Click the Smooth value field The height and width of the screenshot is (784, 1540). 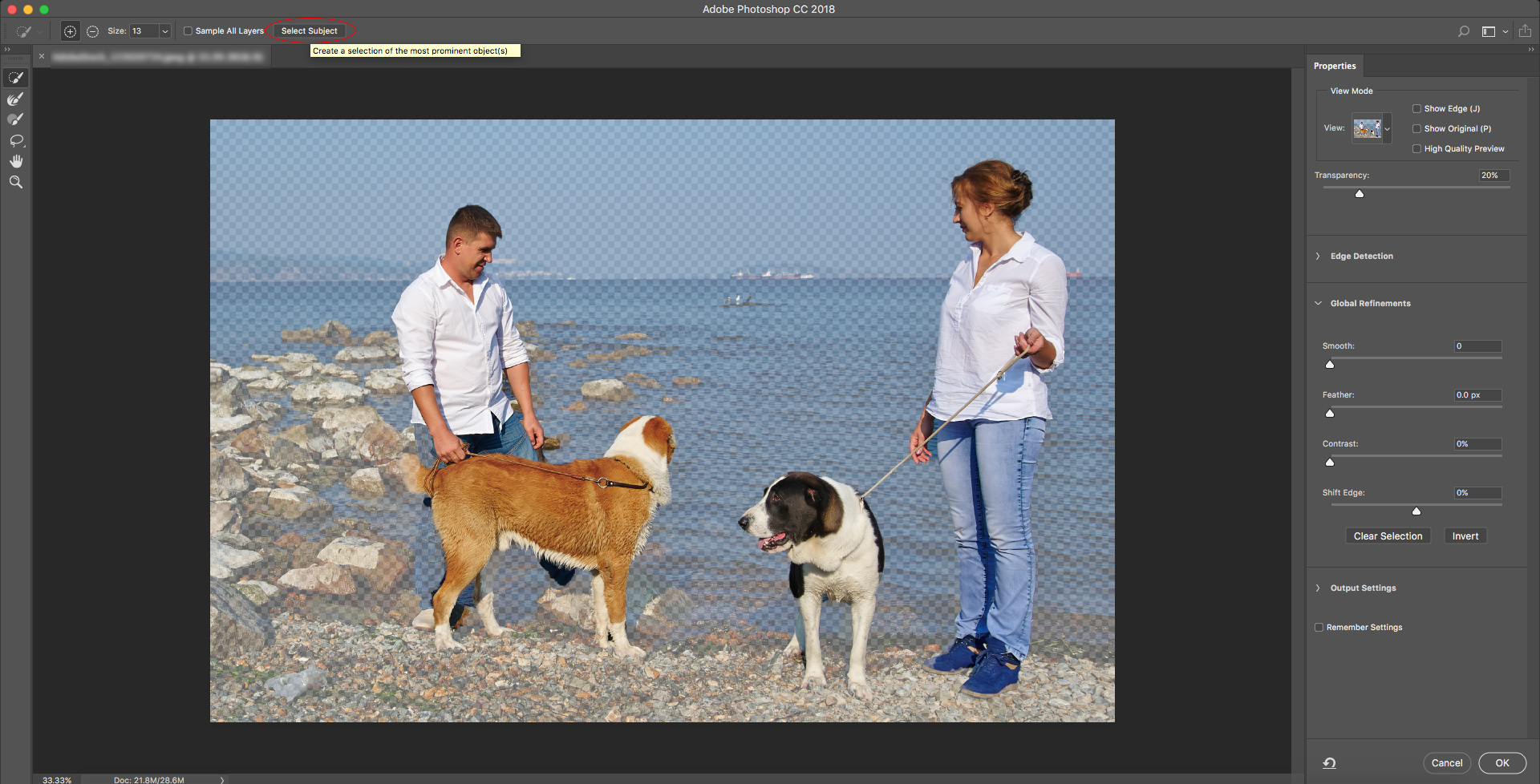click(1477, 346)
